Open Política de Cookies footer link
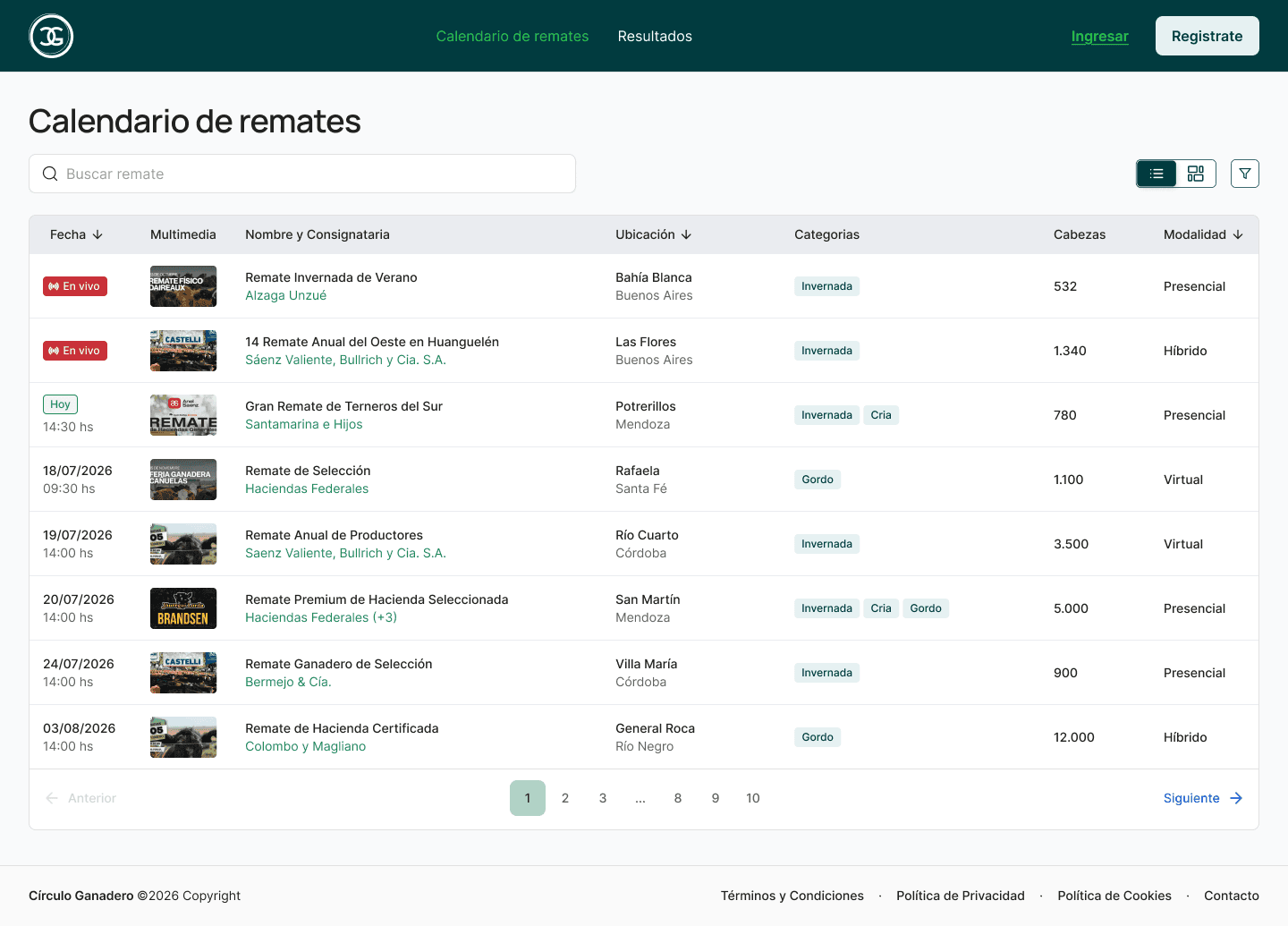Screen dimensions: 1288x926 1114,896
